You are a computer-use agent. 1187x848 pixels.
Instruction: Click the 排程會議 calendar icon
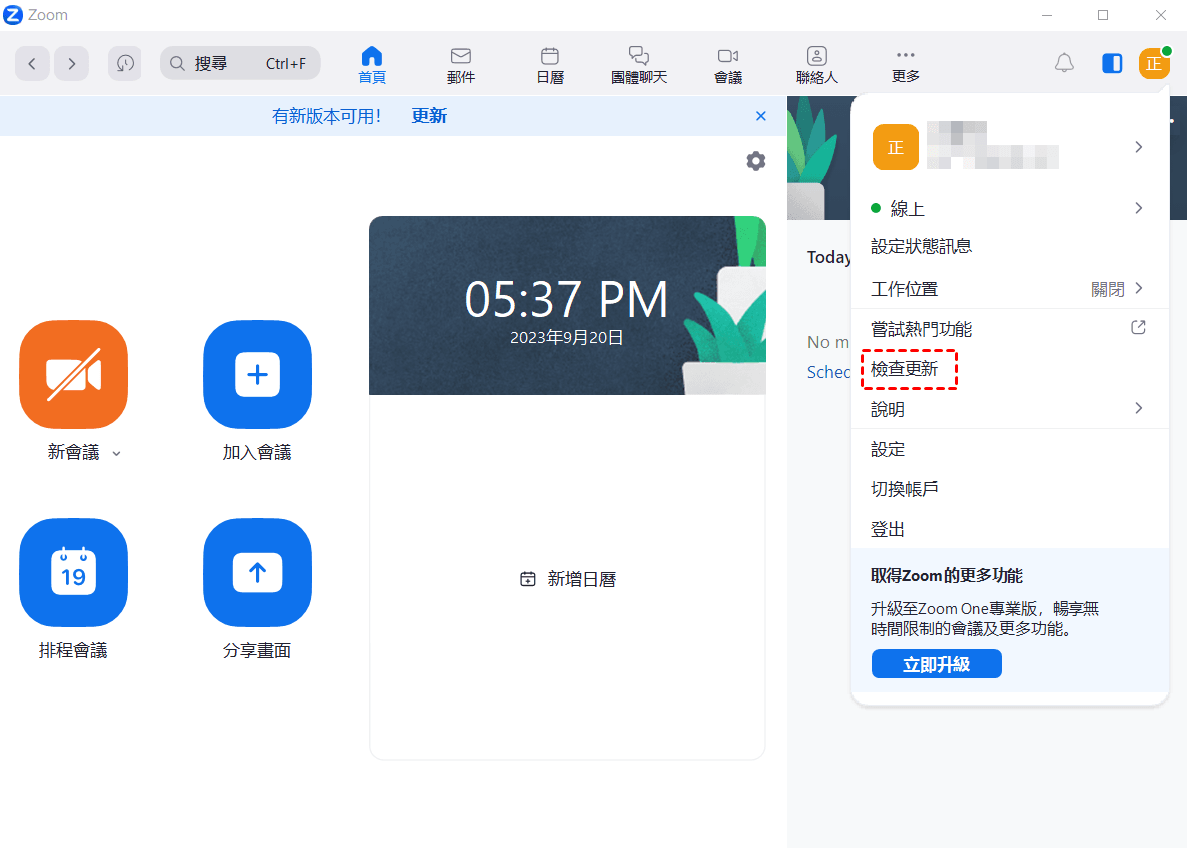tap(73, 572)
